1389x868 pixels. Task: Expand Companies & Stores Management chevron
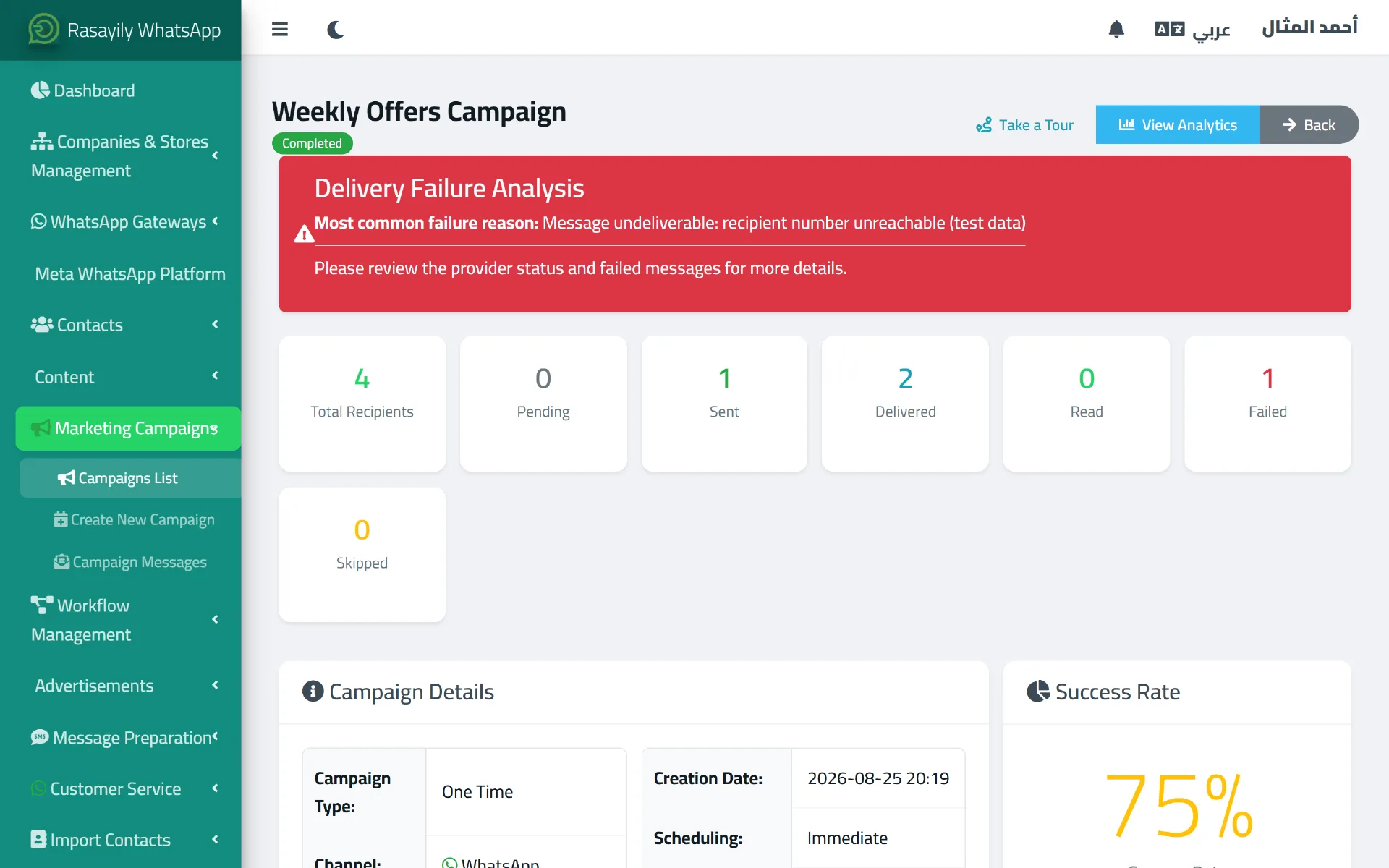(215, 156)
